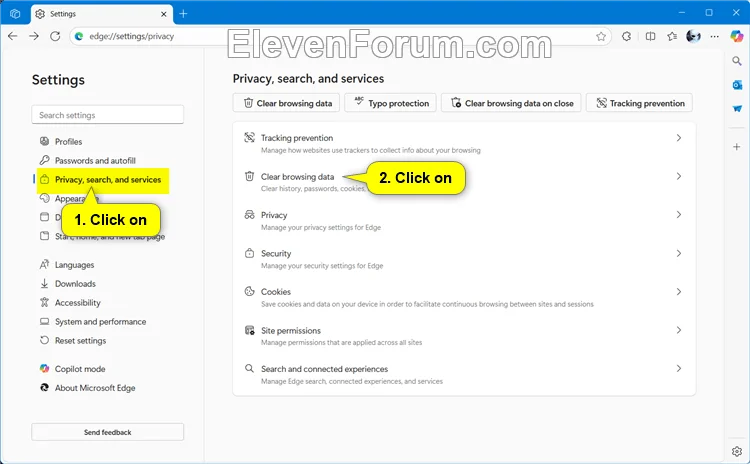750x464 pixels.
Task: Open System and performance section
Action: [100, 322]
